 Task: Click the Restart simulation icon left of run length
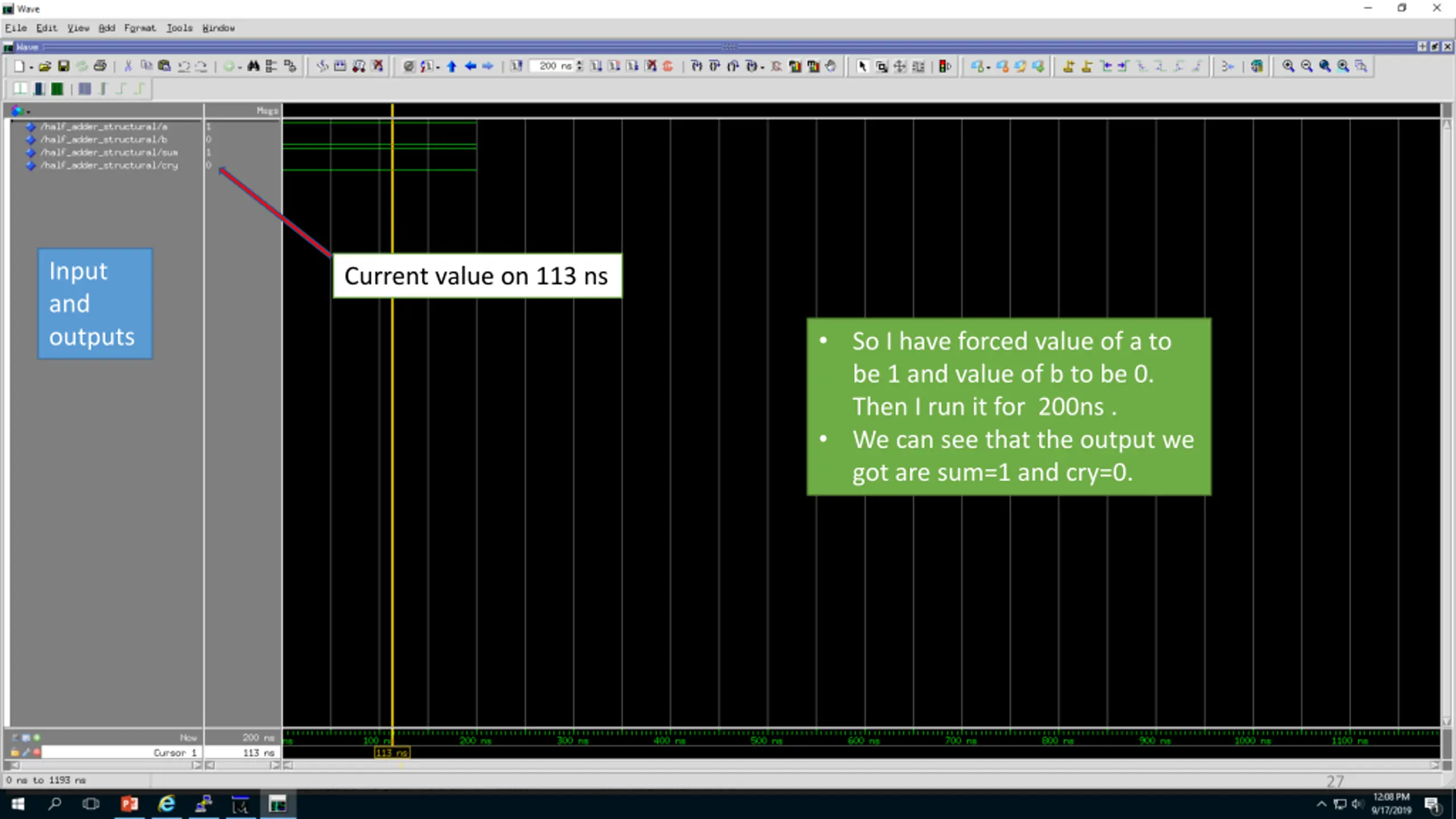click(516, 67)
